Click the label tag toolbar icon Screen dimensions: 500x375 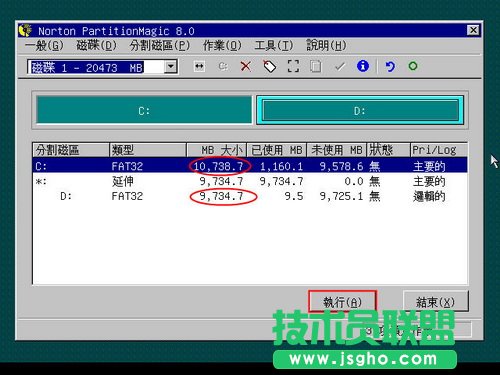[x=269, y=66]
